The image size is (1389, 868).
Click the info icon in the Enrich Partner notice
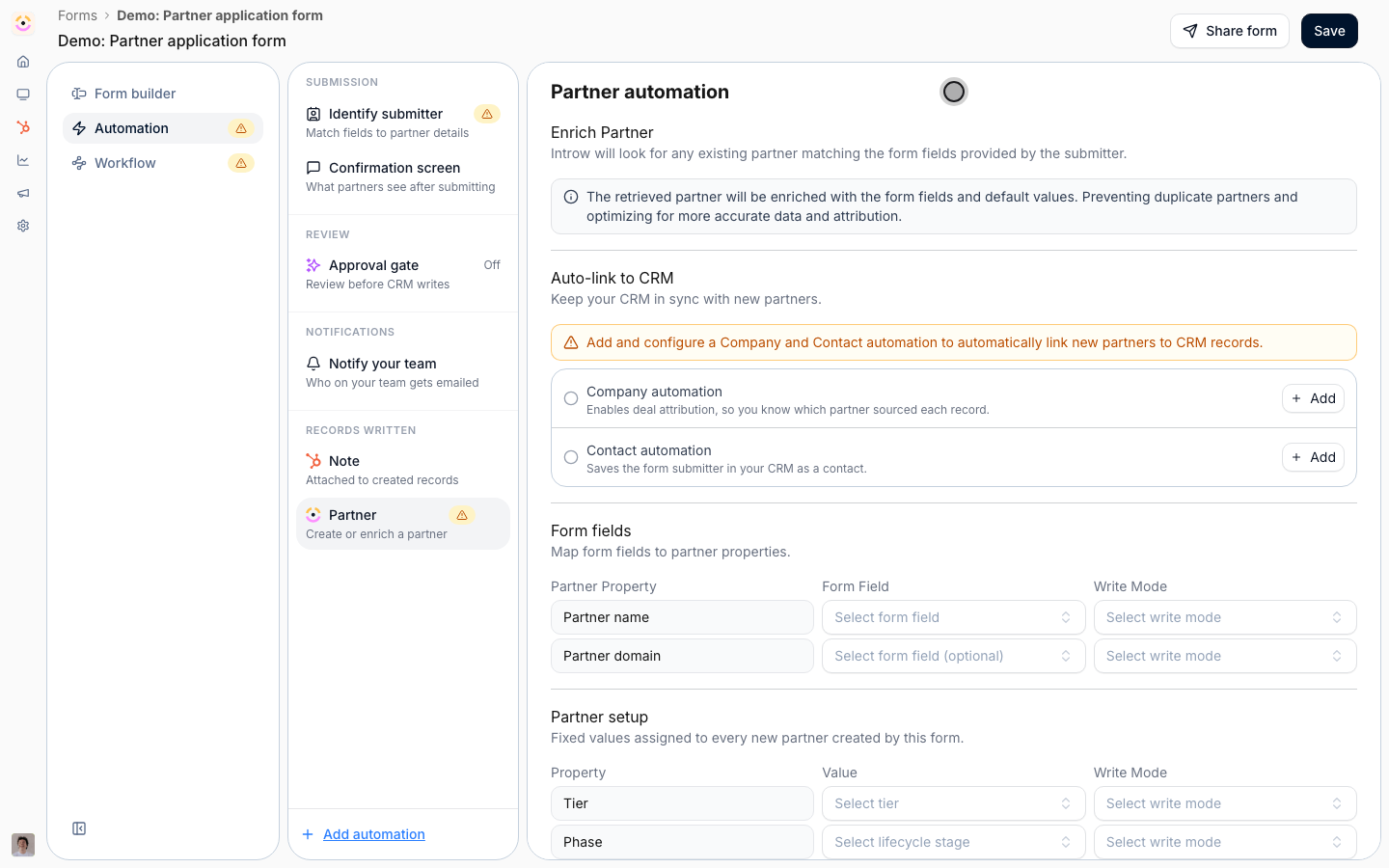(x=571, y=197)
